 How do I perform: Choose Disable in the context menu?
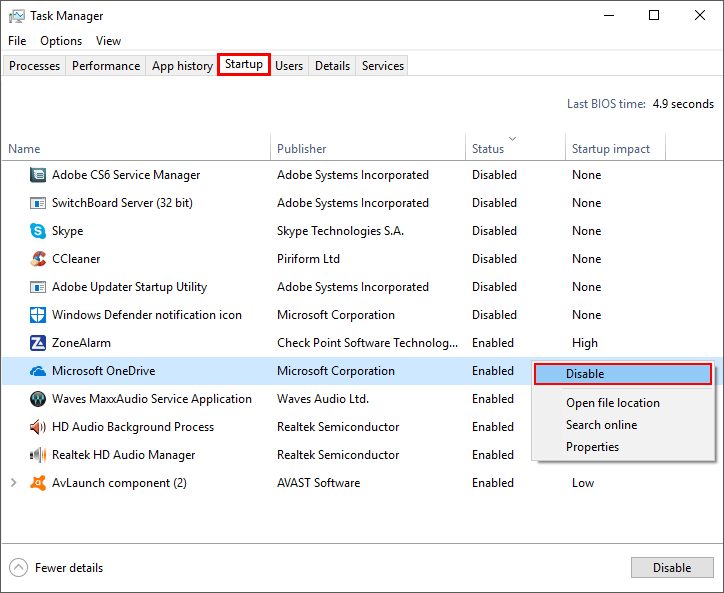pos(623,374)
